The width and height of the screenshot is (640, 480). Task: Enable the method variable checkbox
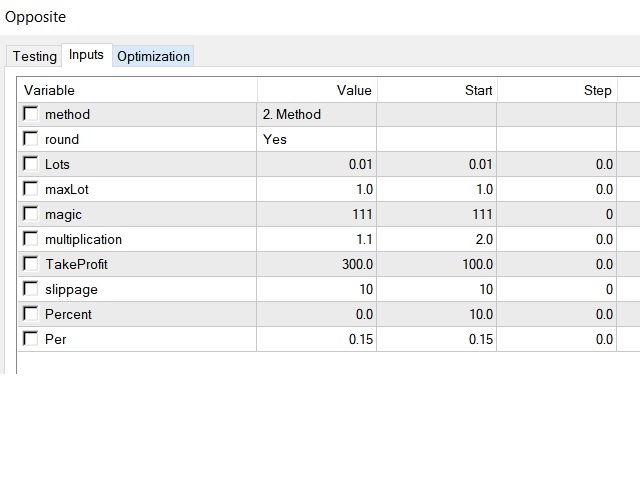[31, 115]
